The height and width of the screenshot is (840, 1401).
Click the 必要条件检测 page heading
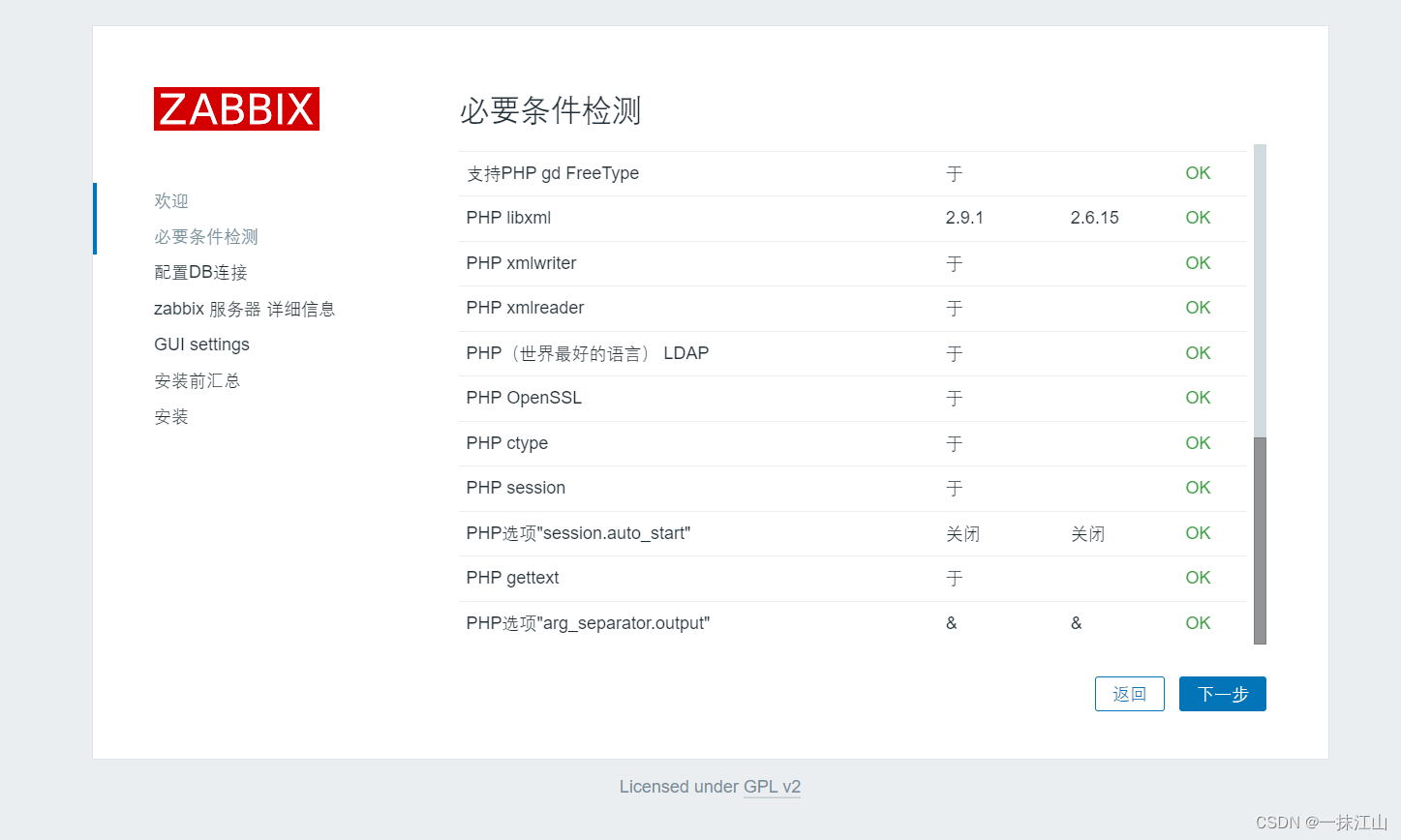click(x=550, y=111)
